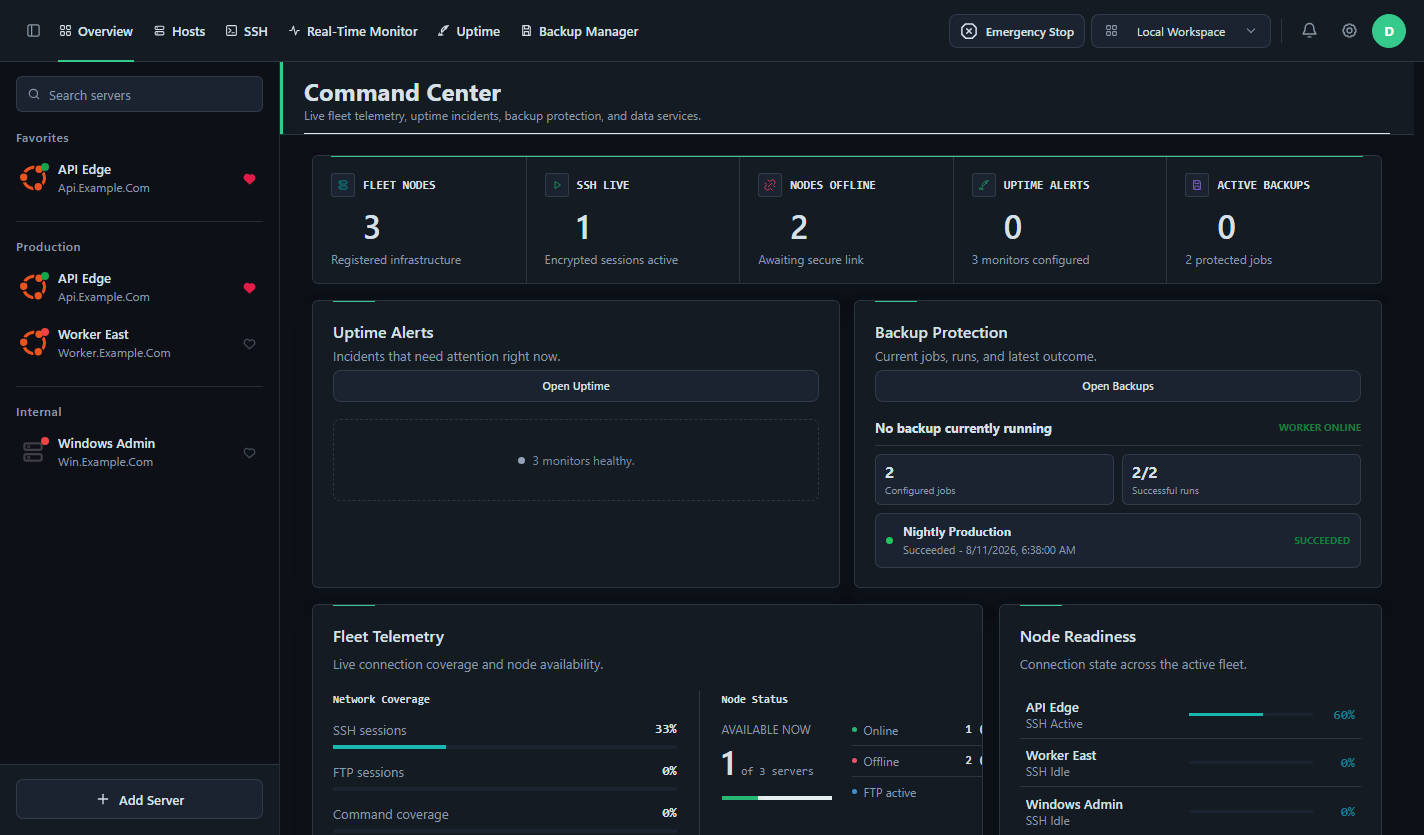Click the available servers progress bar

coord(777,797)
